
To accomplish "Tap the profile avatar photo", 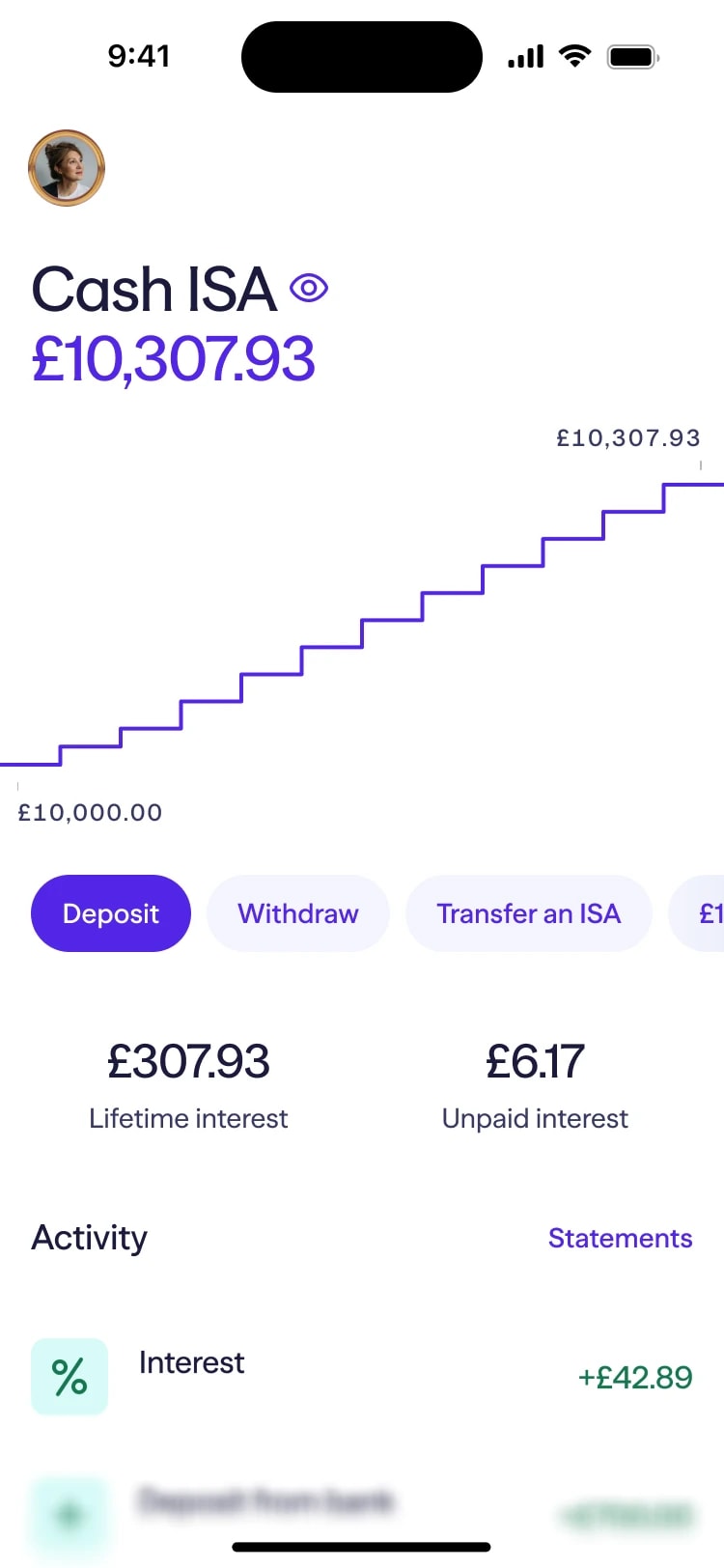I will coord(67,168).
